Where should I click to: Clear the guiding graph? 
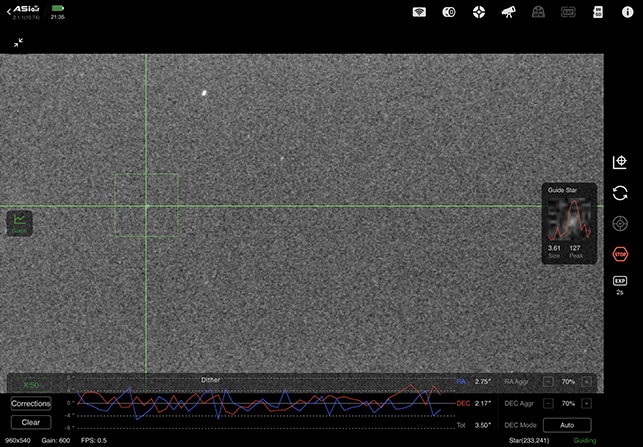(31, 422)
